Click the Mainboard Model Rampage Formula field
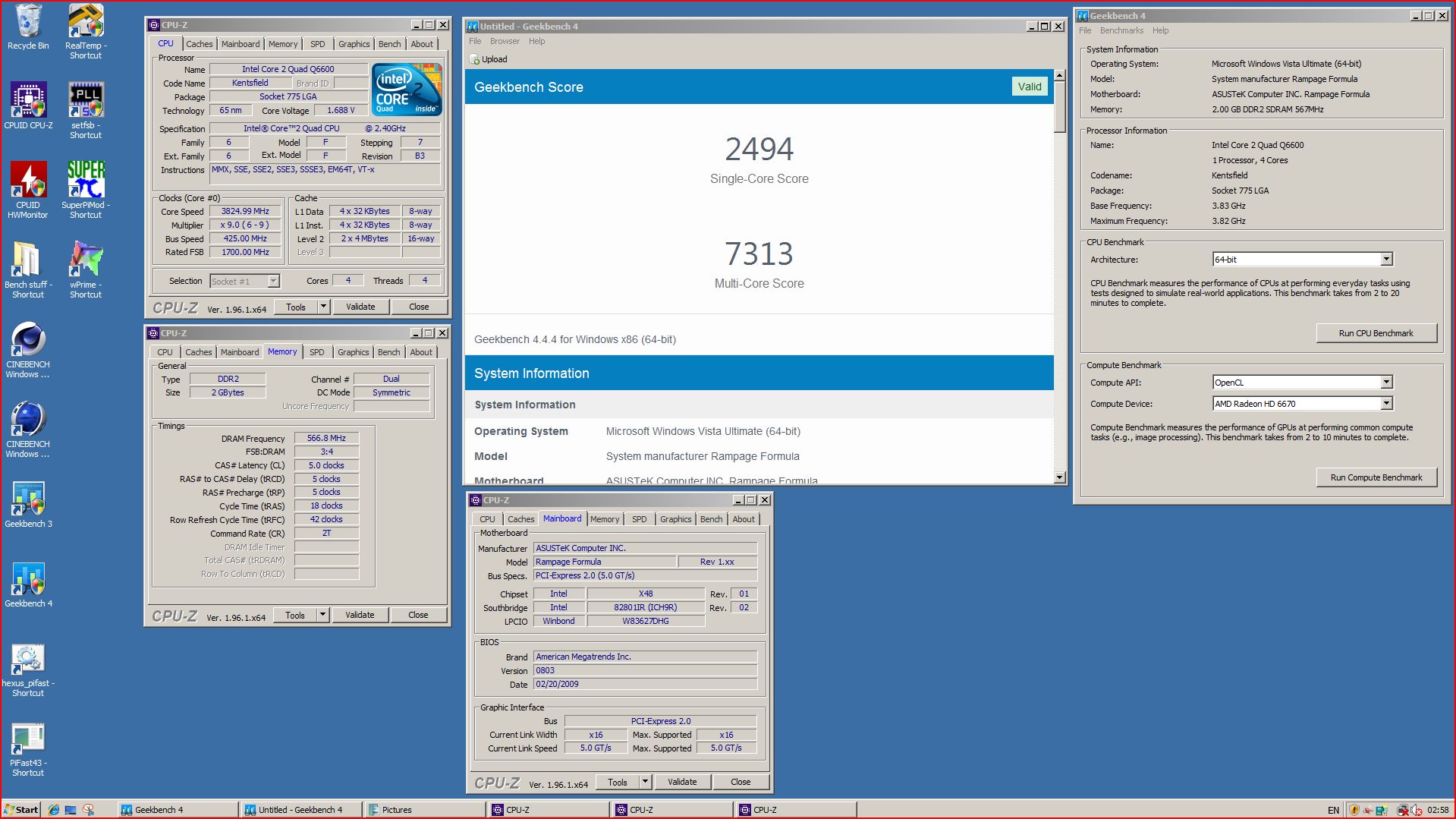Image resolution: width=1456 pixels, height=819 pixels. (x=605, y=562)
